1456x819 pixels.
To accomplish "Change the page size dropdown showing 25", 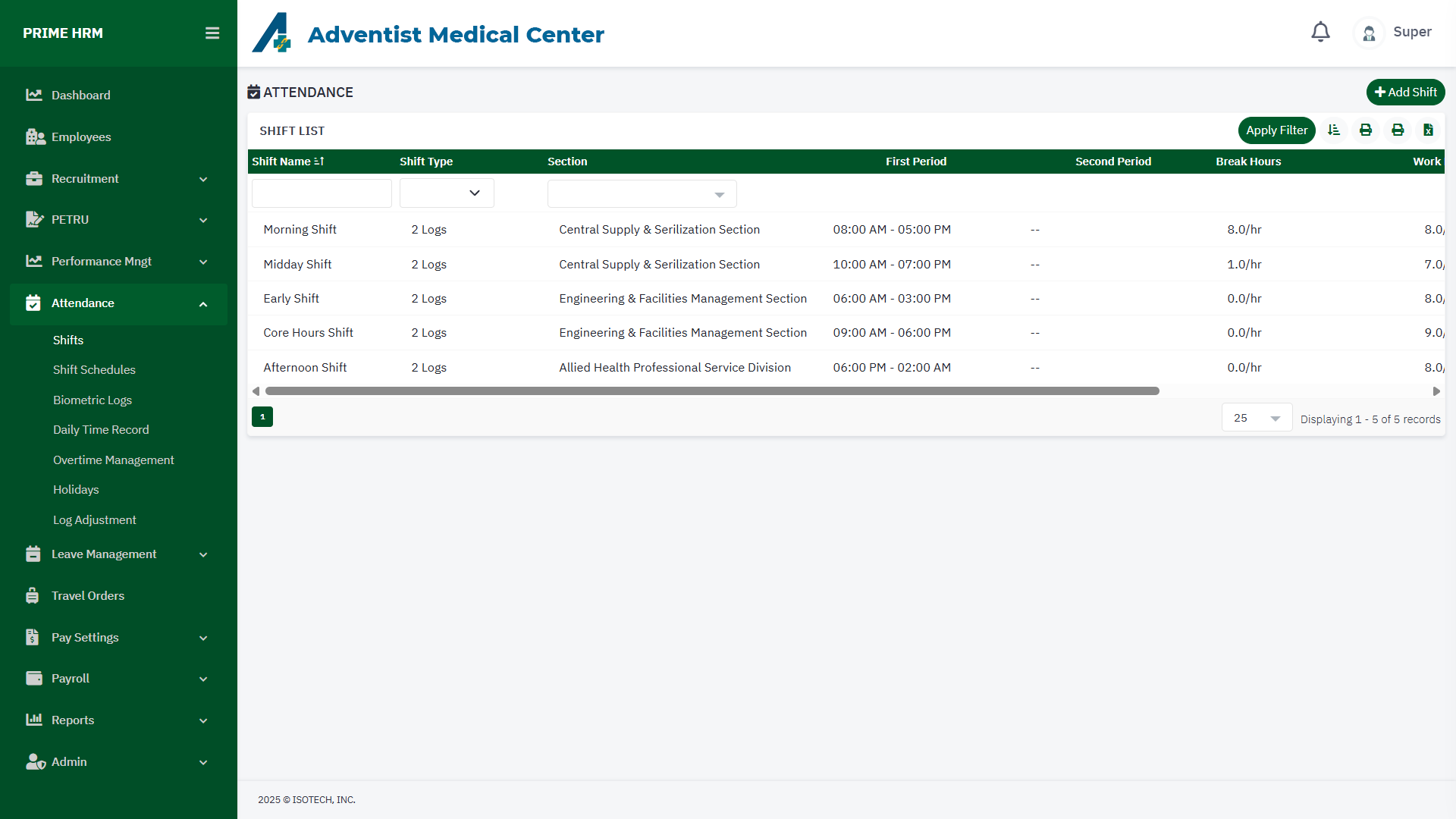I will [1257, 418].
